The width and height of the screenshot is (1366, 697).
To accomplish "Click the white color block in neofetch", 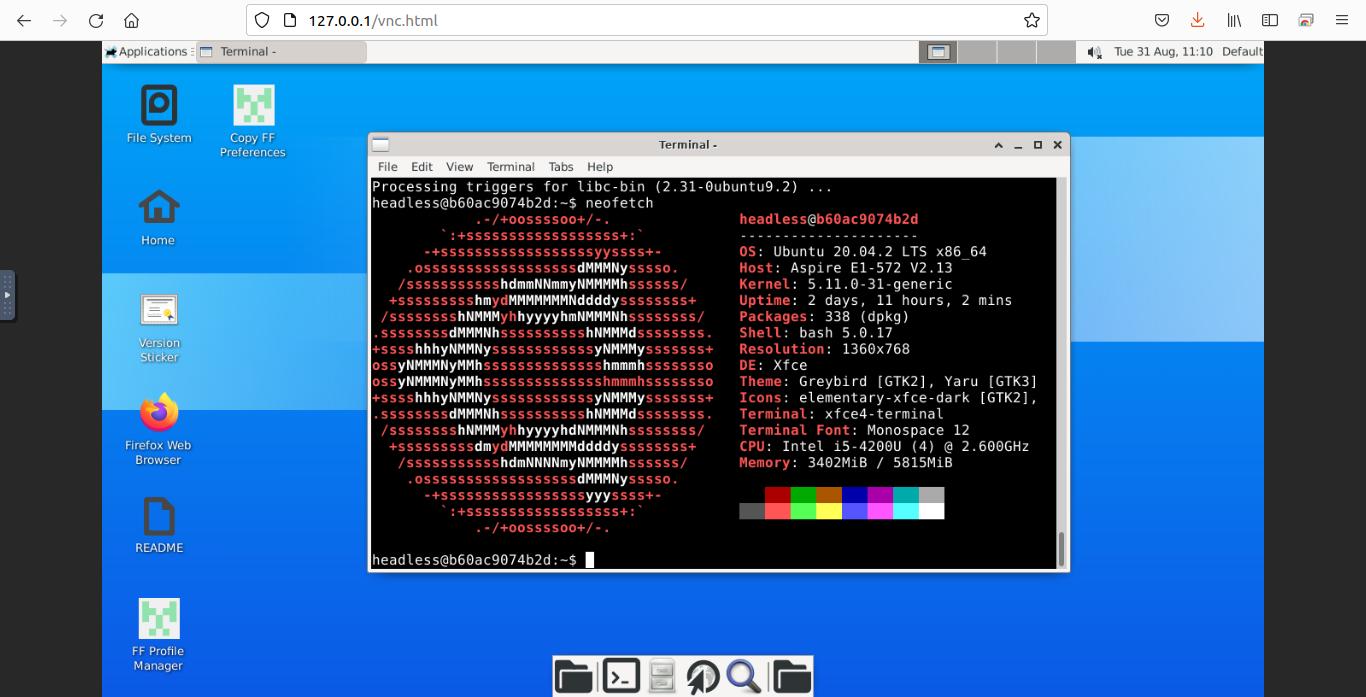I will (931, 511).
